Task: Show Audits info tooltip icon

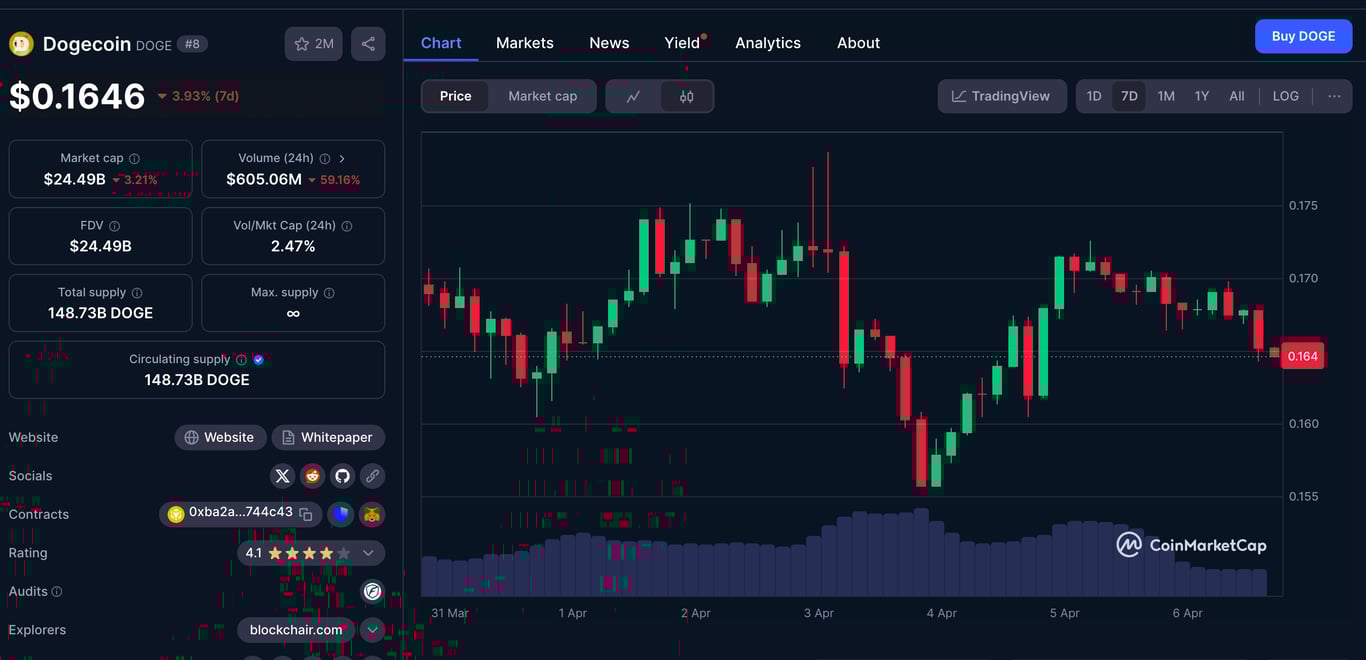Action: [x=56, y=592]
